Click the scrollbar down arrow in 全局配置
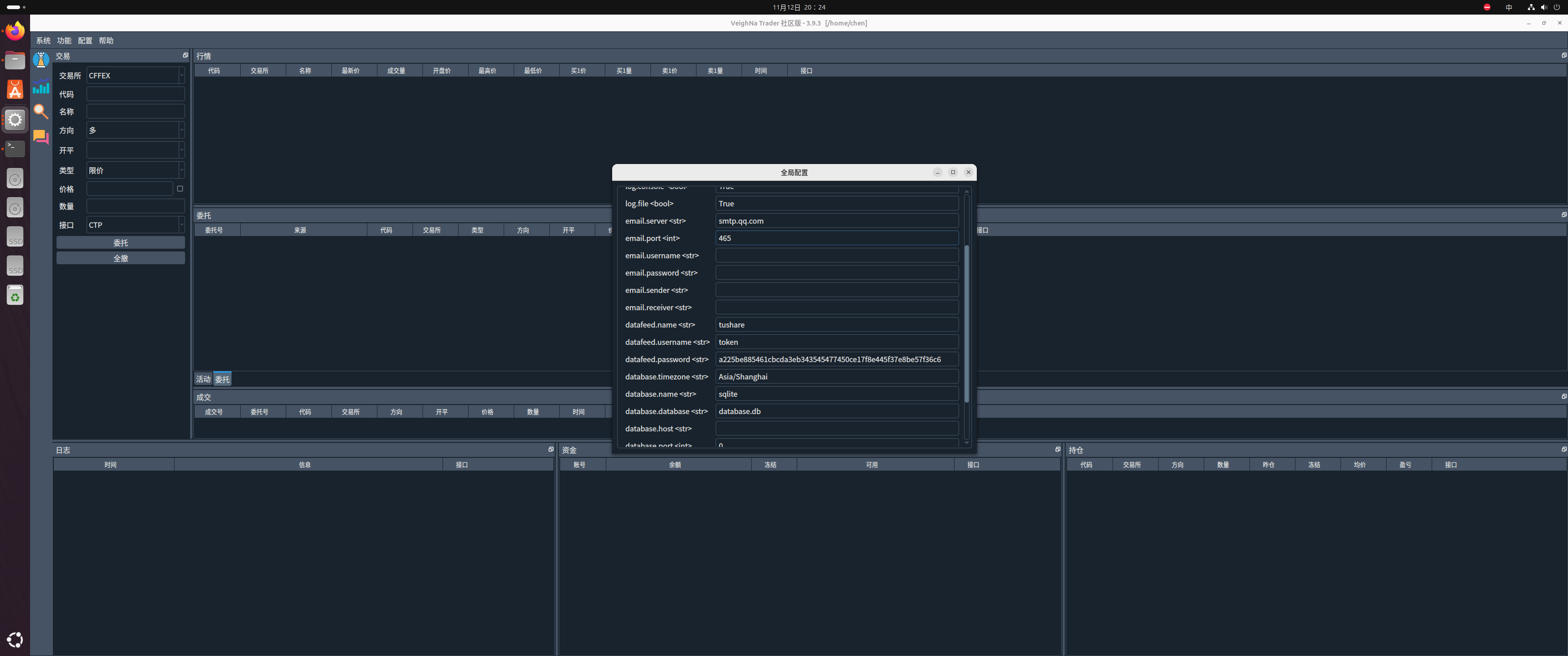1568x656 pixels. [966, 444]
